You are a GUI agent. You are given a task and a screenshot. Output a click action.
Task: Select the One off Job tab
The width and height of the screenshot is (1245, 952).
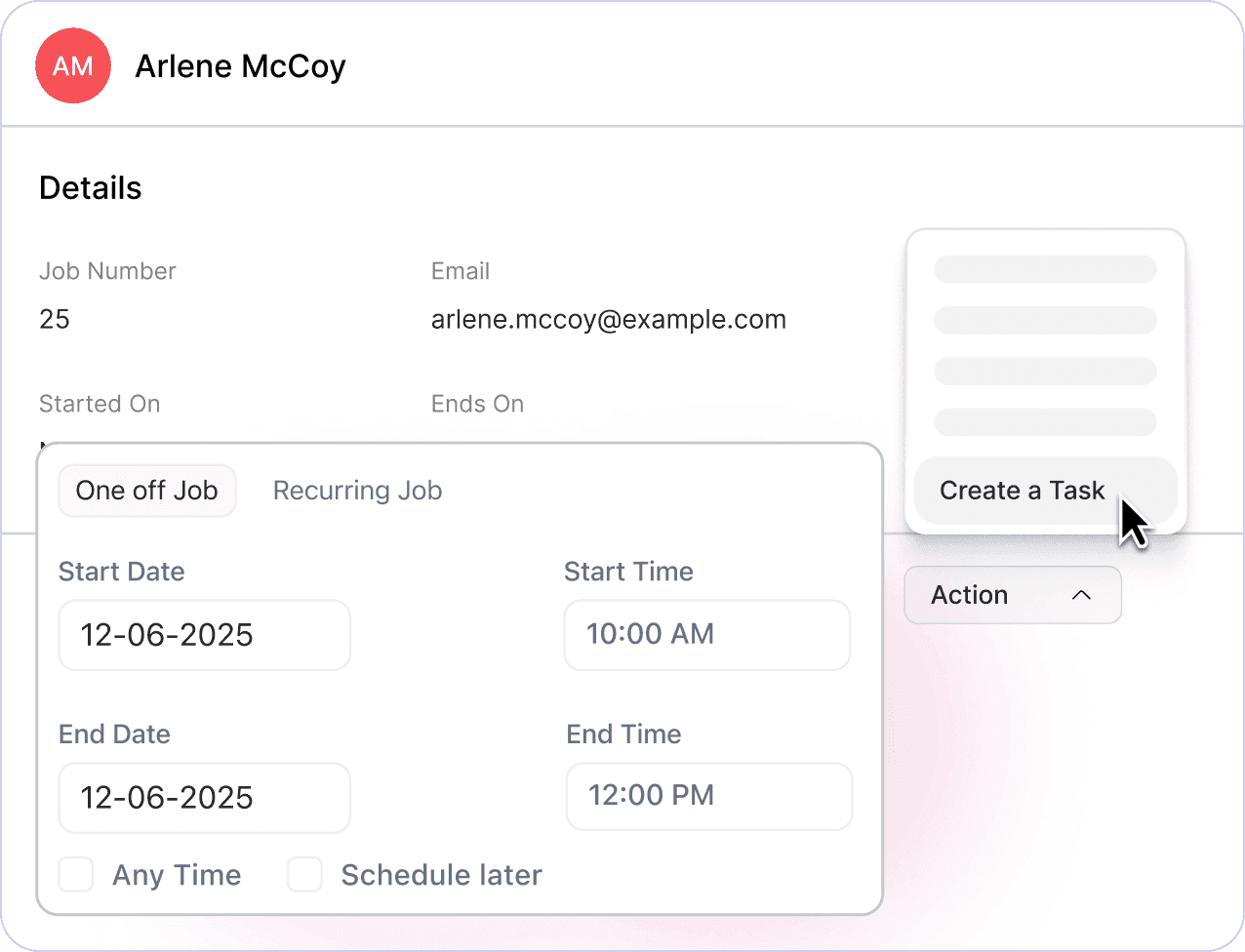pos(147,491)
